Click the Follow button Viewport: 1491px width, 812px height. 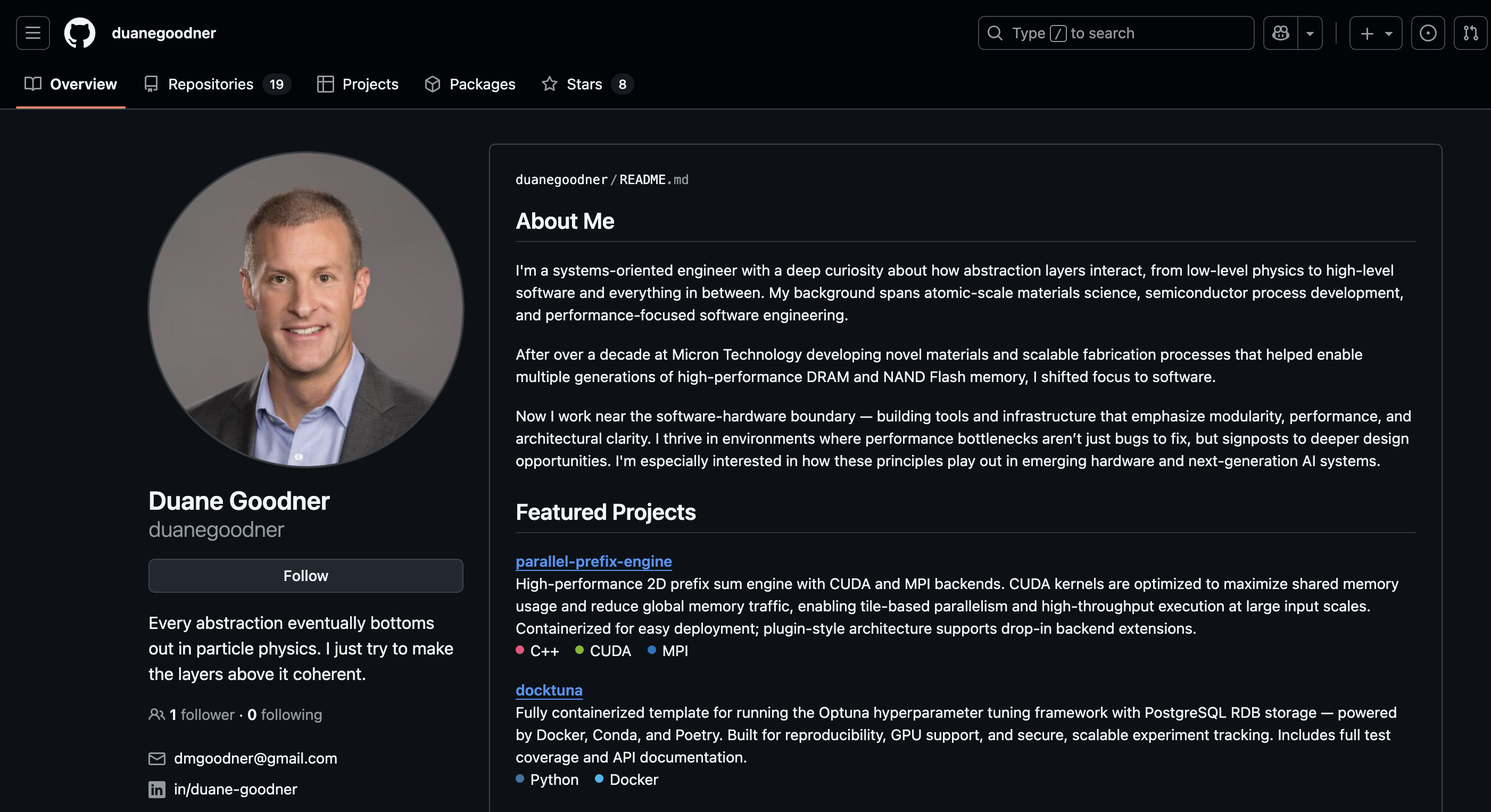point(305,575)
